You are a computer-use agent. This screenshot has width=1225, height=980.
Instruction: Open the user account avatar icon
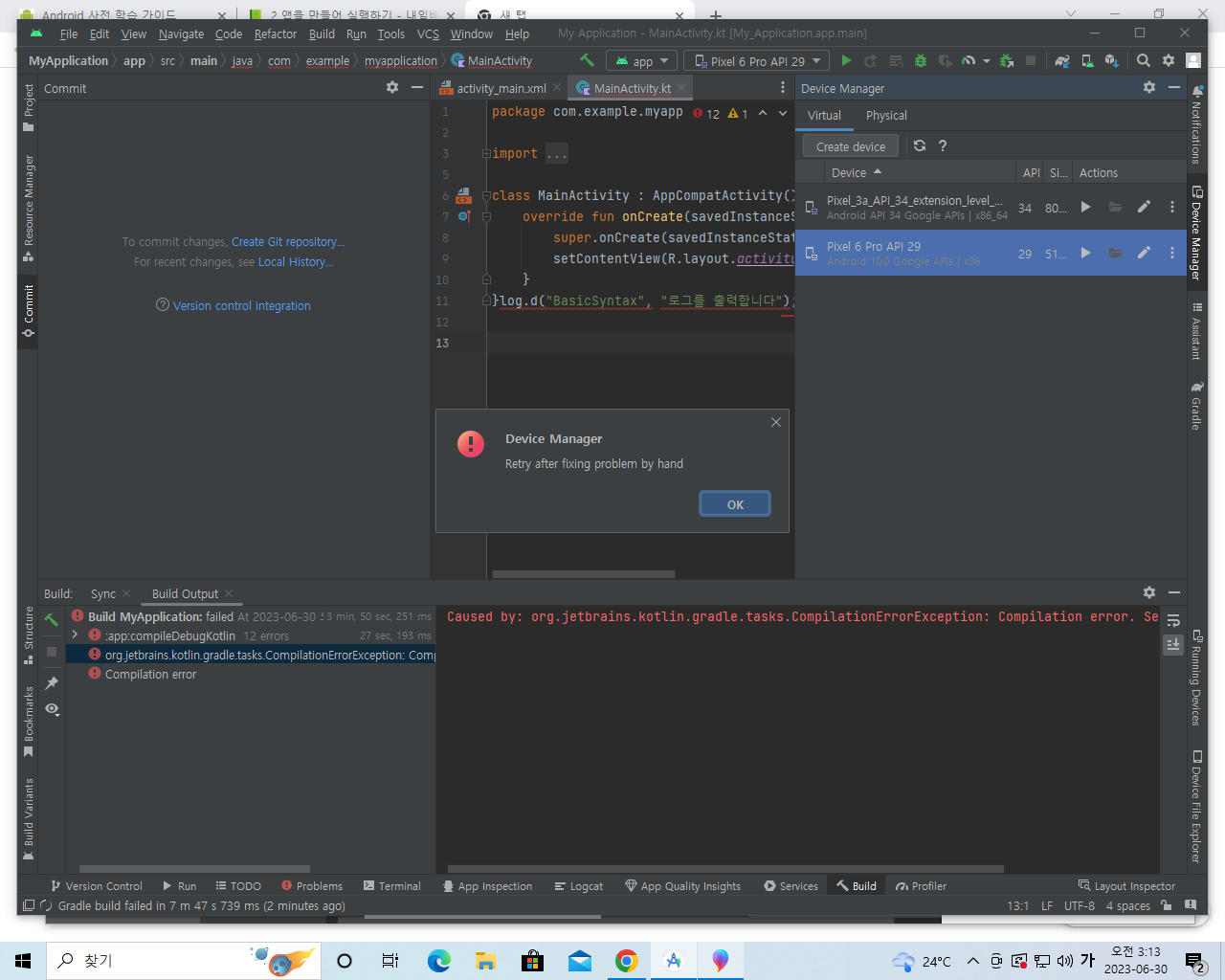[x=1193, y=60]
